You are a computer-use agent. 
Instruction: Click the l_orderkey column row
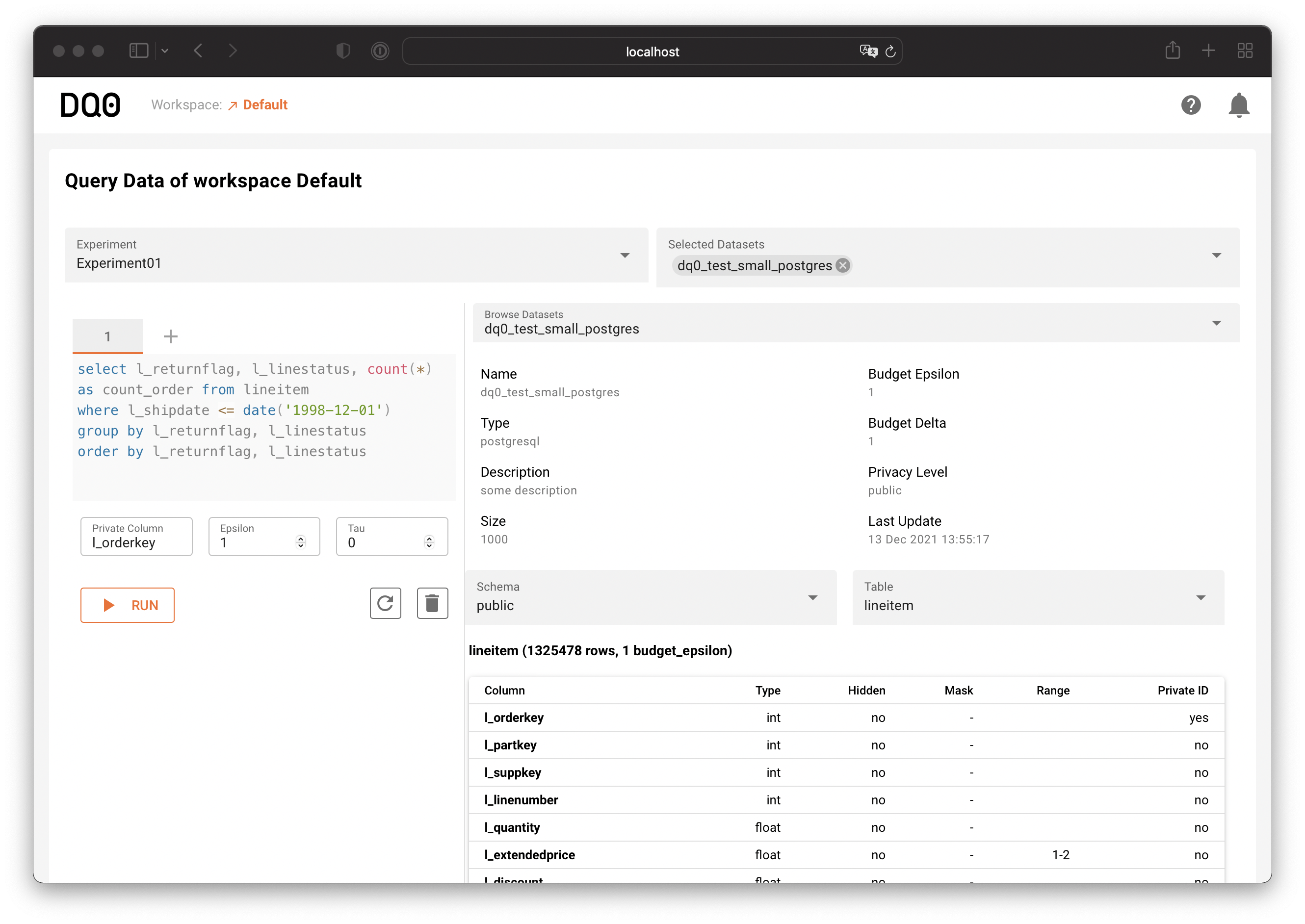coord(846,717)
